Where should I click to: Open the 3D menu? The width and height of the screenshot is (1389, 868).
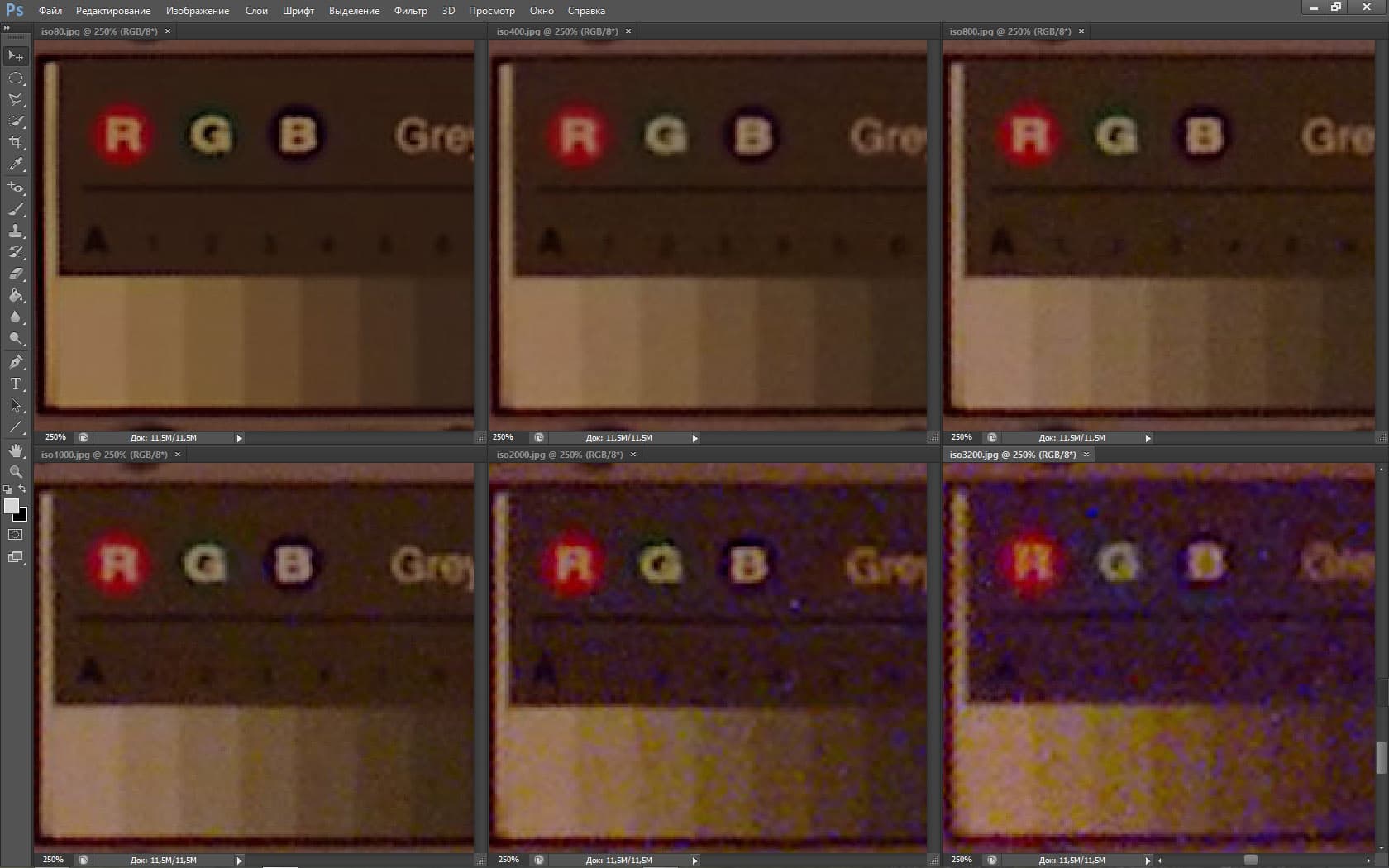(448, 11)
